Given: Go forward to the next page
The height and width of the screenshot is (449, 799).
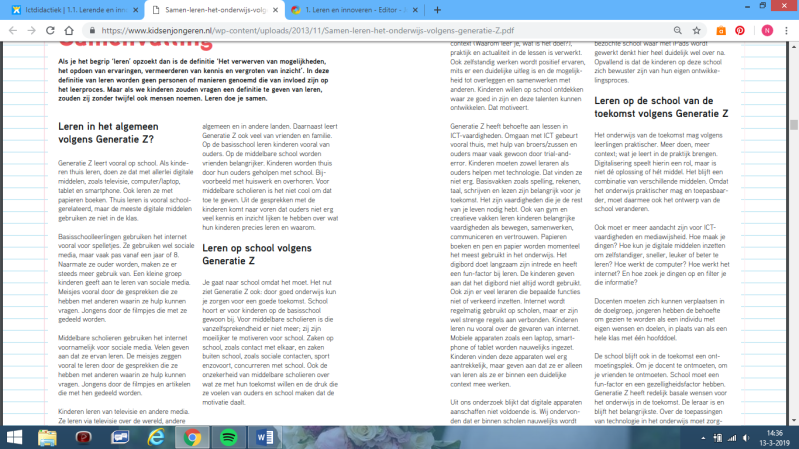Looking at the screenshot, I should tap(32, 31).
